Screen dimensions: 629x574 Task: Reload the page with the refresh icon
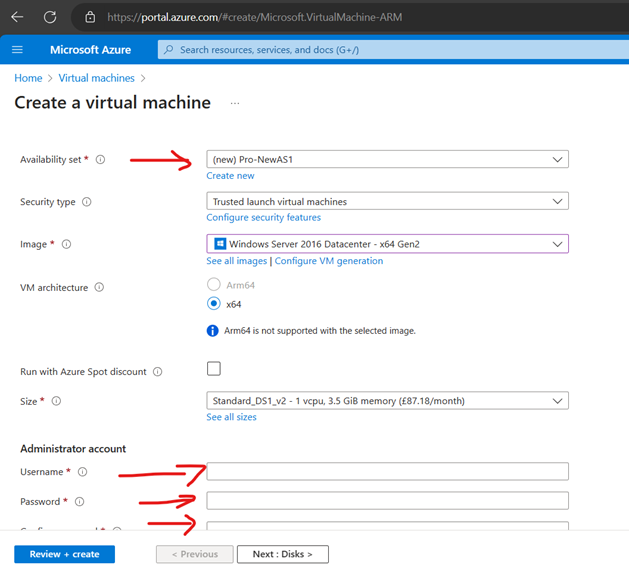point(50,17)
